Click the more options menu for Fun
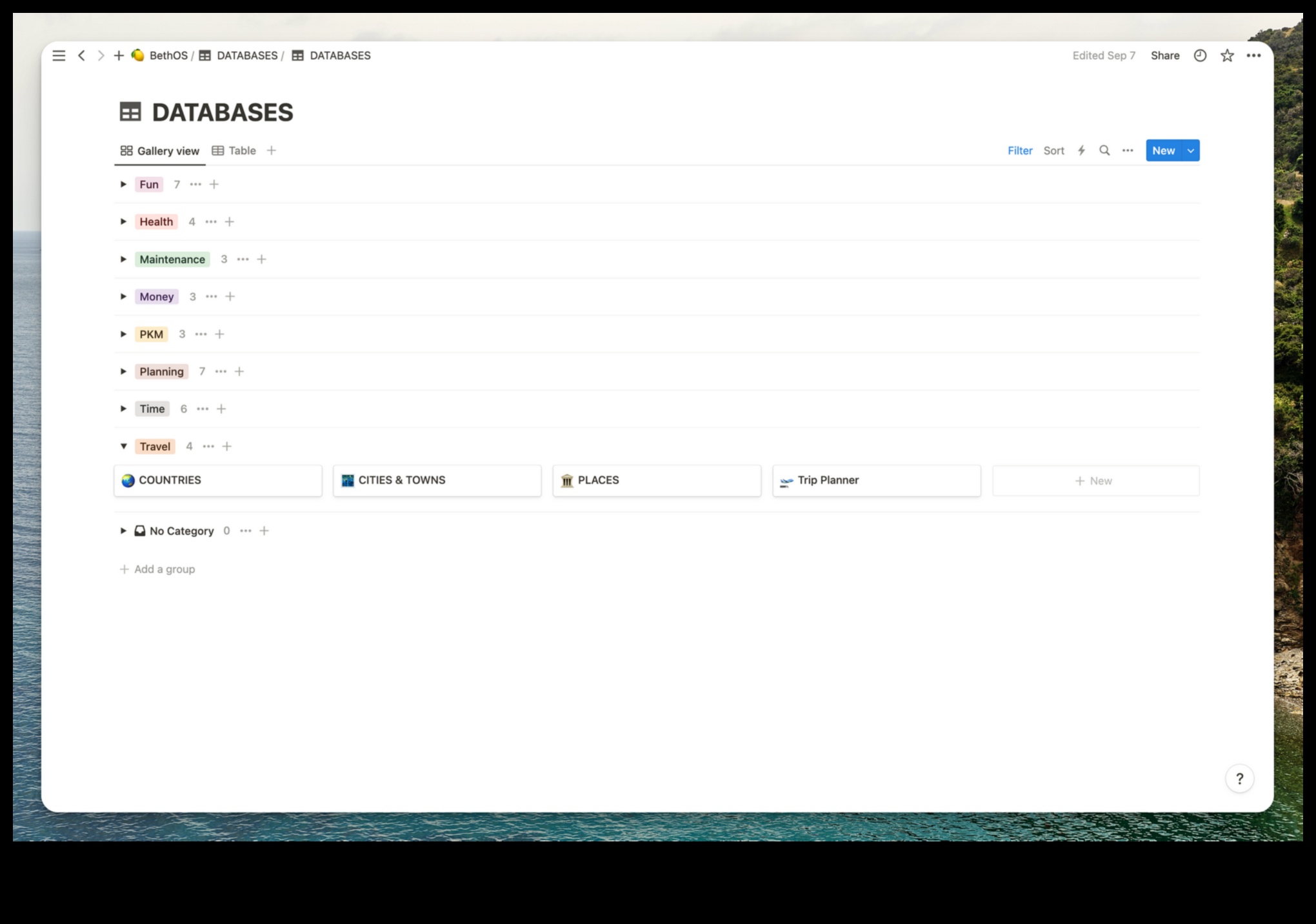This screenshot has width=1316, height=924. click(x=196, y=184)
